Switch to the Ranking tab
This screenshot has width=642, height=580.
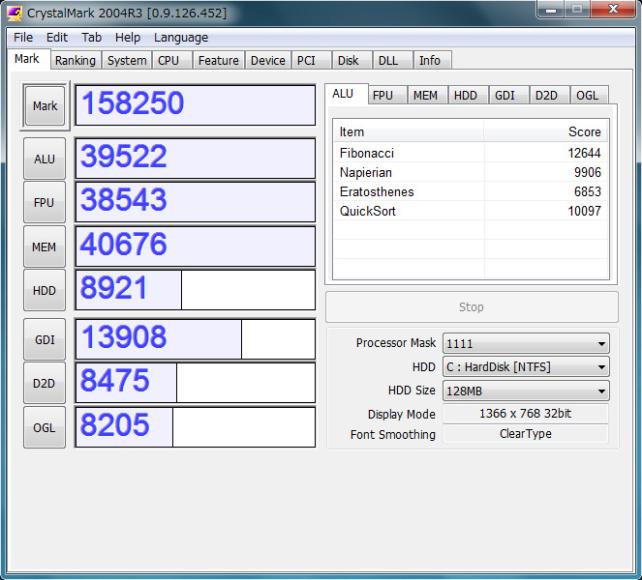tap(75, 60)
